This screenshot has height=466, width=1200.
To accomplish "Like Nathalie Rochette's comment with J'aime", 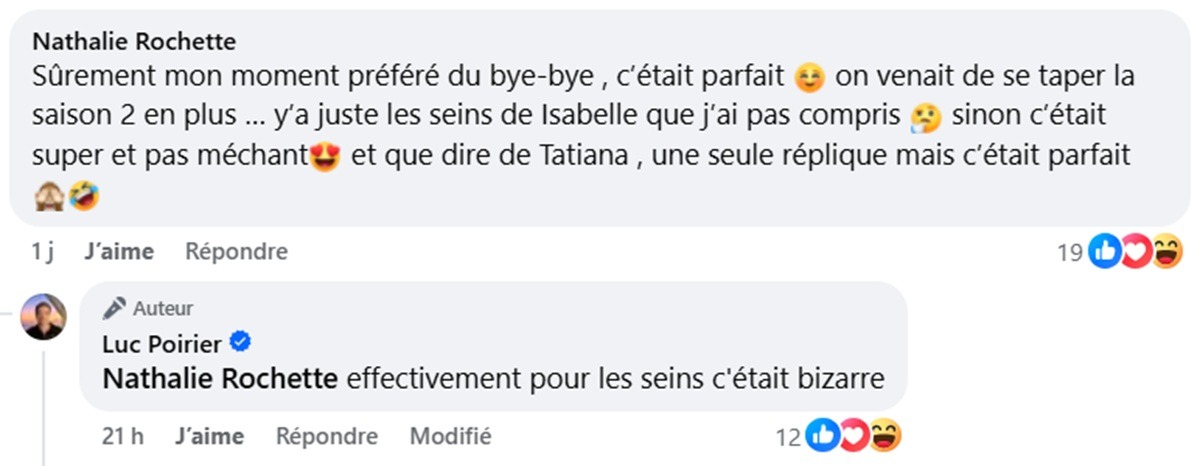I will (119, 252).
